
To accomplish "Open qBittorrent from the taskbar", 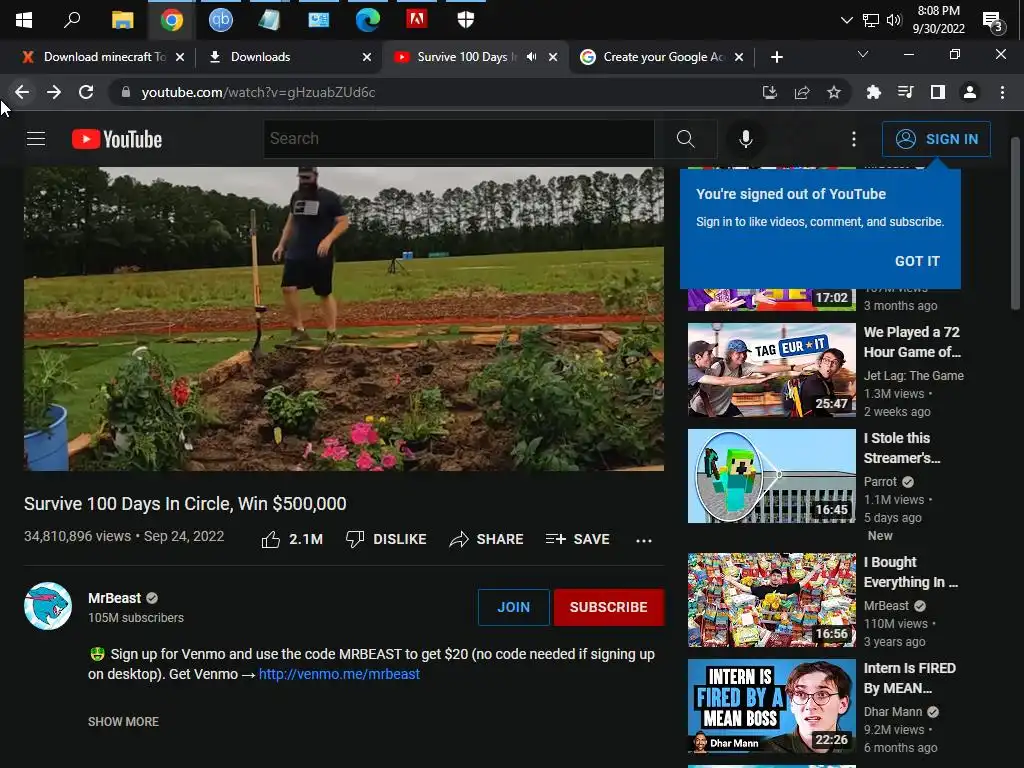I will pos(221,20).
